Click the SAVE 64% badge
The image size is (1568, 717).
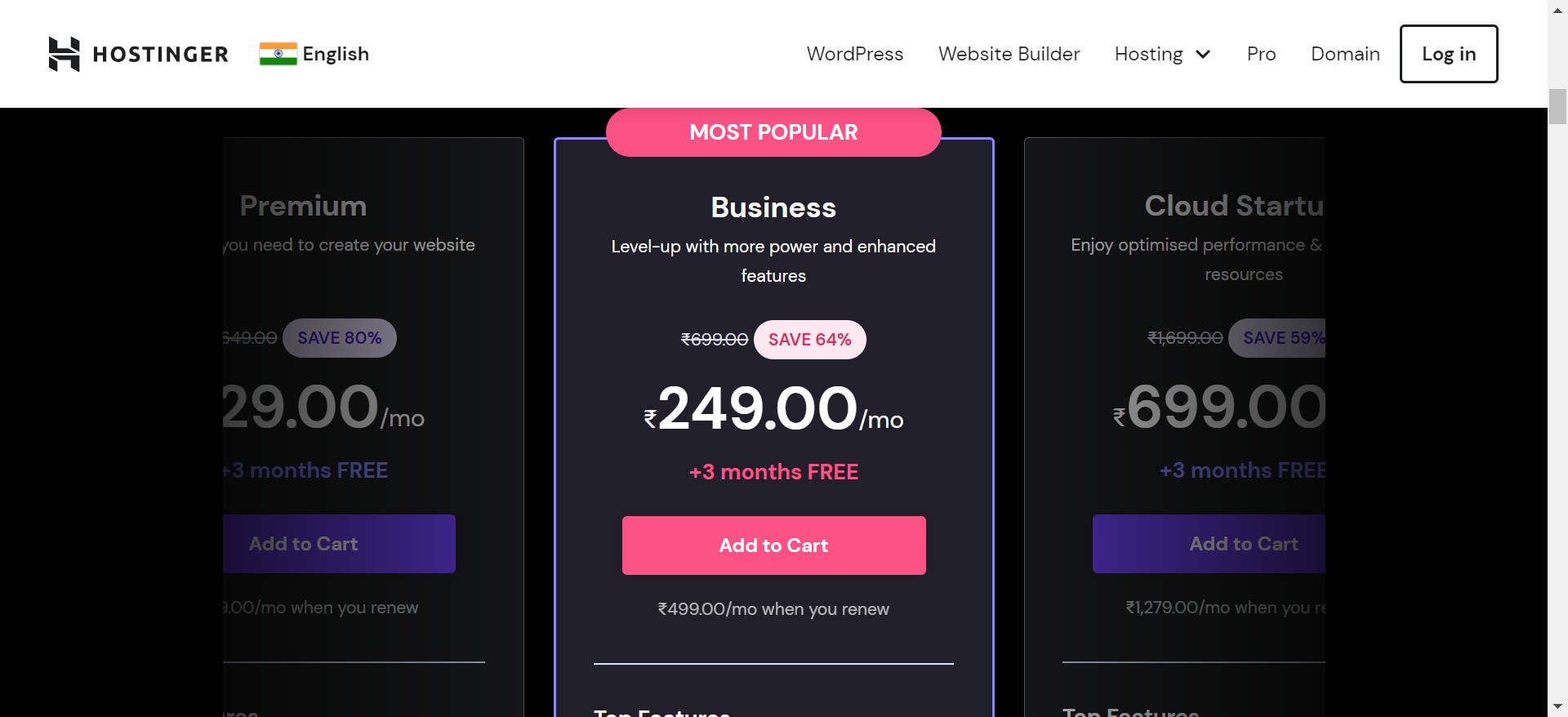[x=810, y=340]
